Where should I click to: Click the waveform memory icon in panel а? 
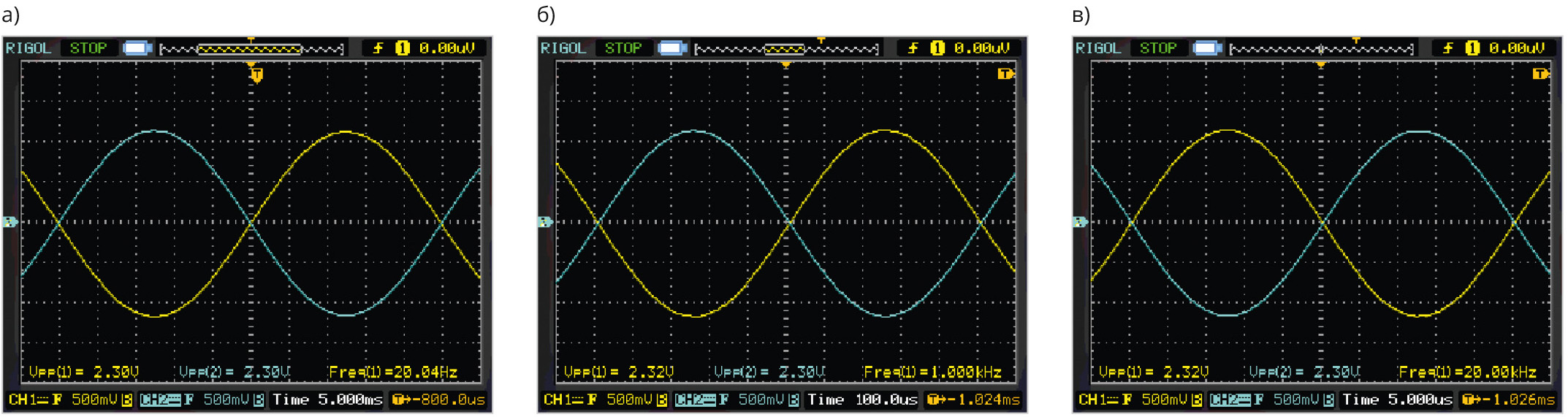coord(137,48)
